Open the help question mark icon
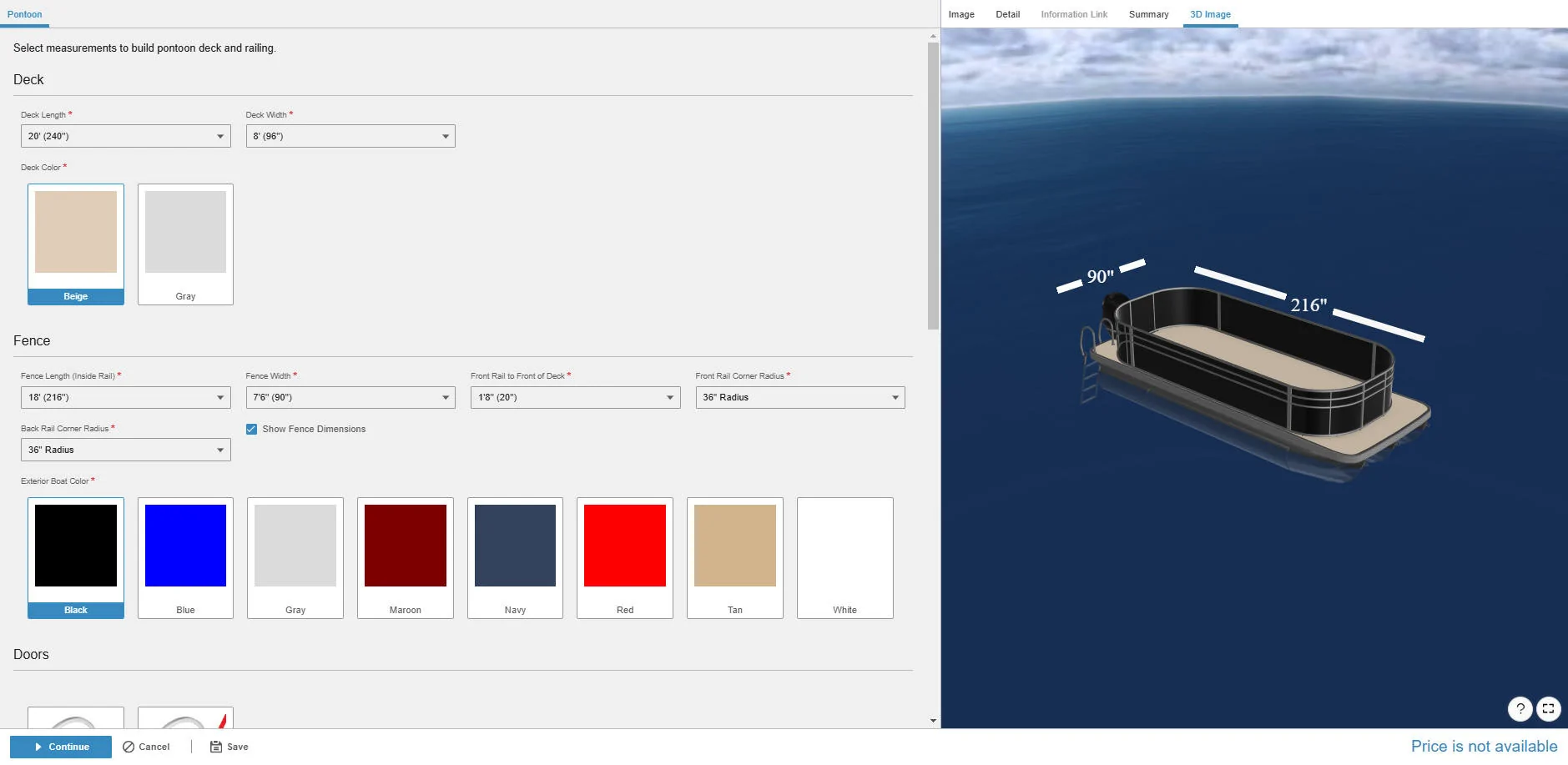1568x765 pixels. pyautogui.click(x=1520, y=709)
